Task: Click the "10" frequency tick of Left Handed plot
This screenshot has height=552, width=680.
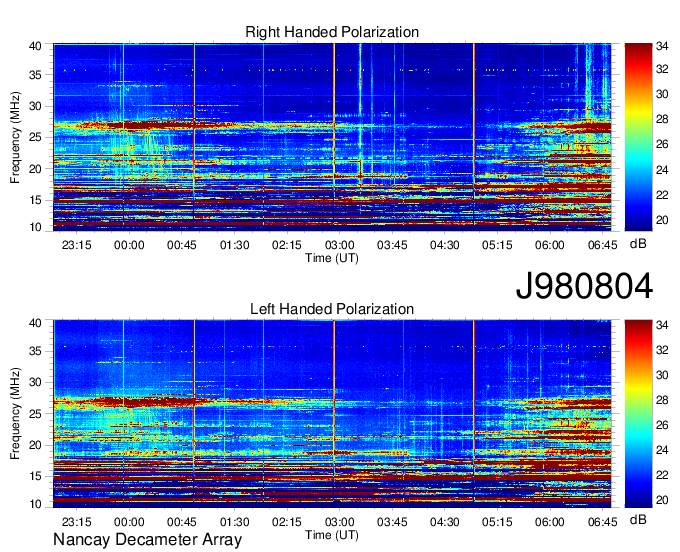Action: (36, 504)
